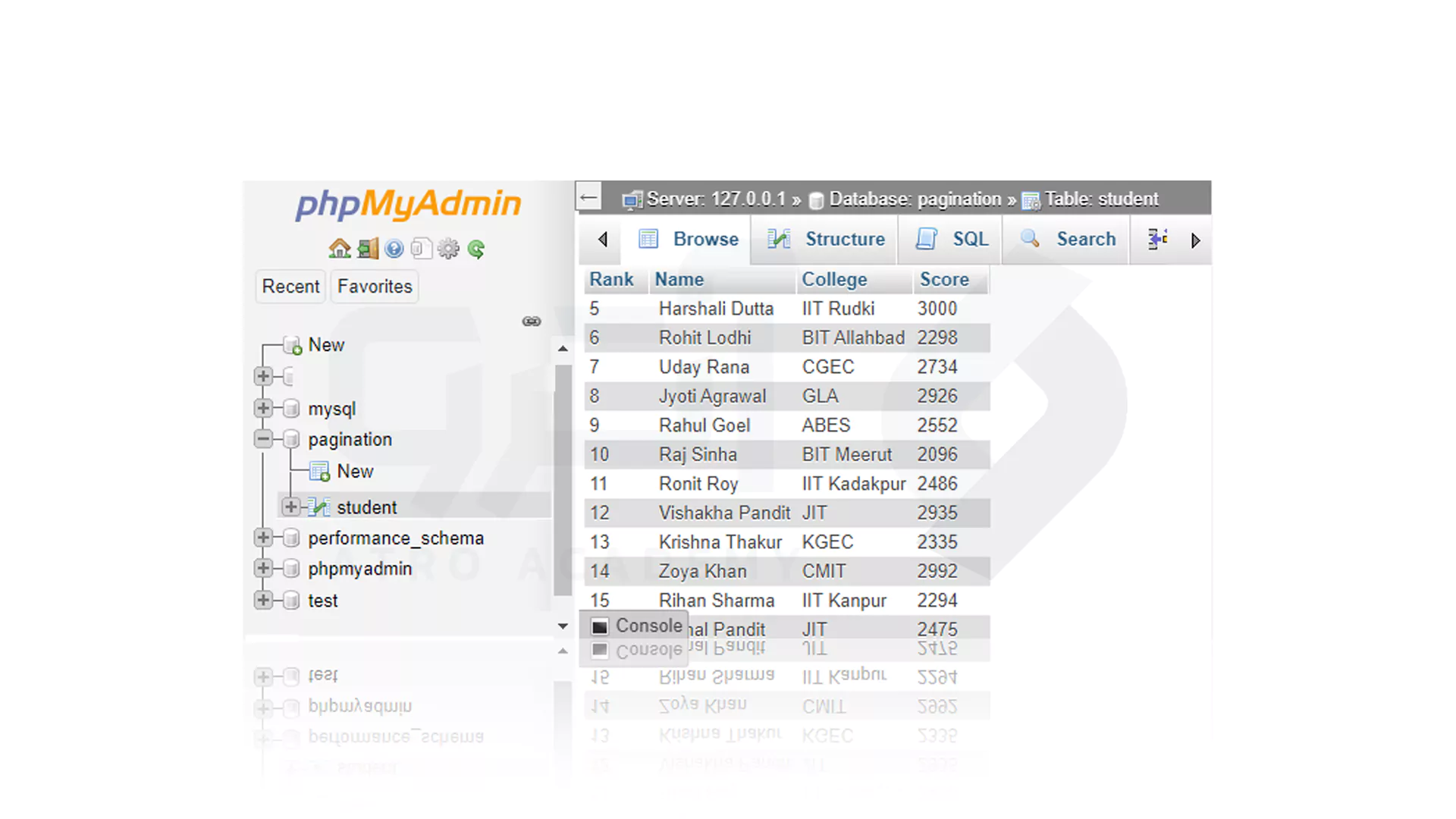Expand the mysql database node
1456x819 pixels.
[263, 408]
